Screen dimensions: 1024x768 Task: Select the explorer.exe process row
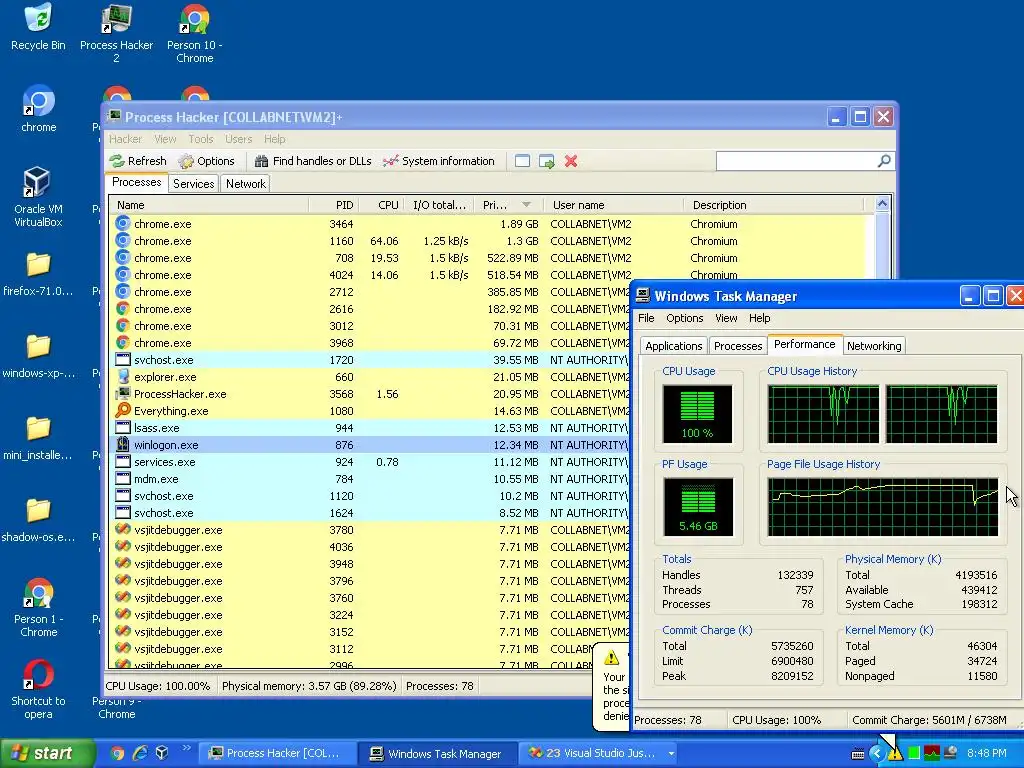click(x=370, y=377)
